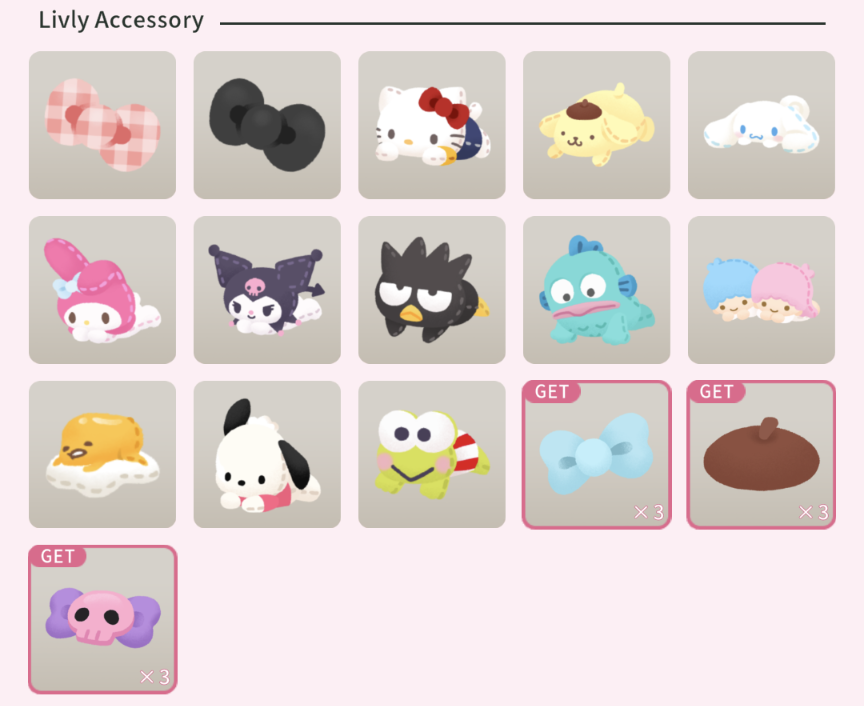Pick the Pochacco dog plush accessory
Screen dimensions: 864x706
point(267,455)
